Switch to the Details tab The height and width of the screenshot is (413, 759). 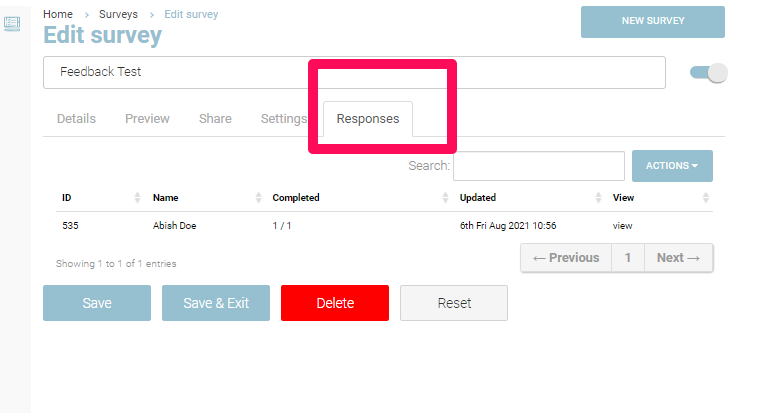[76, 119]
